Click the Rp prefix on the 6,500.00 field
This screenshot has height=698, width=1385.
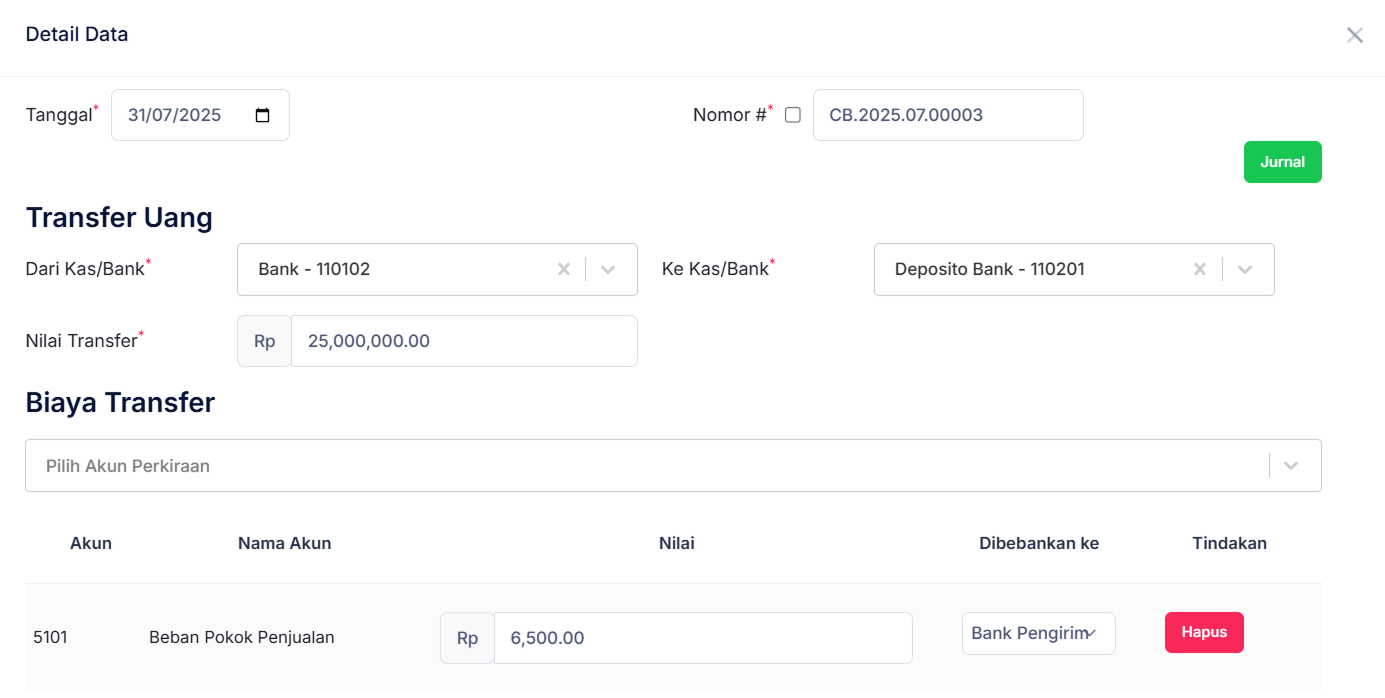(466, 637)
